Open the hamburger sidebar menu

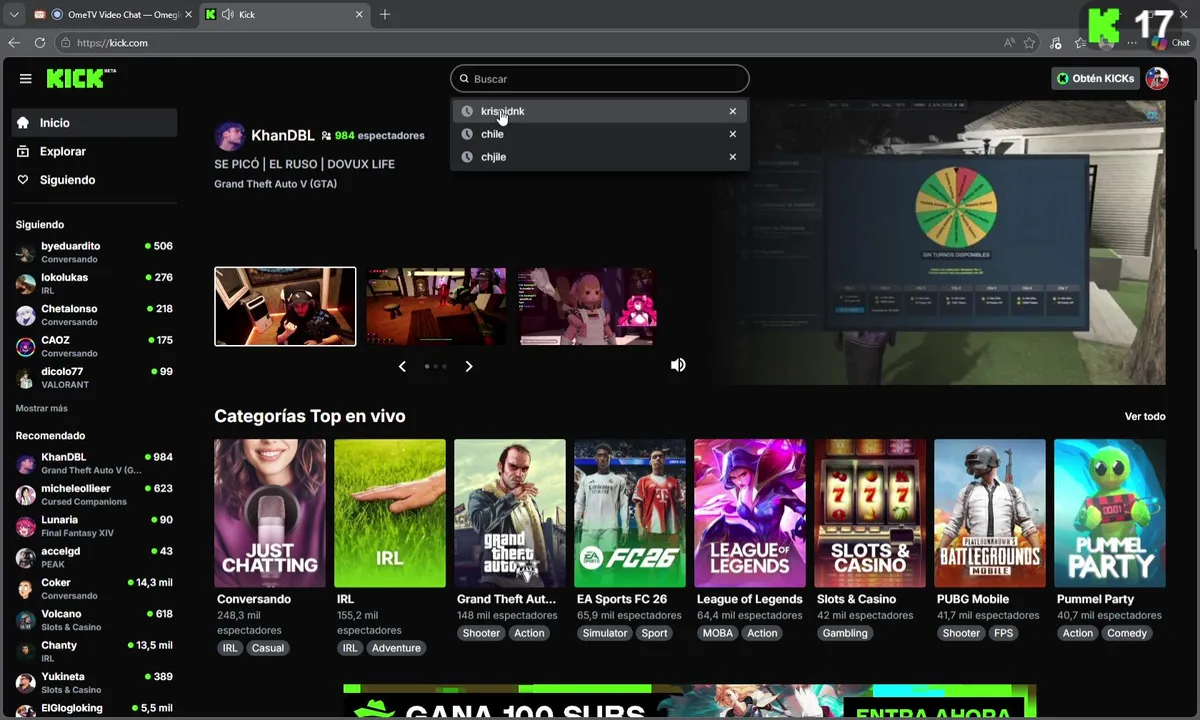[x=25, y=79]
